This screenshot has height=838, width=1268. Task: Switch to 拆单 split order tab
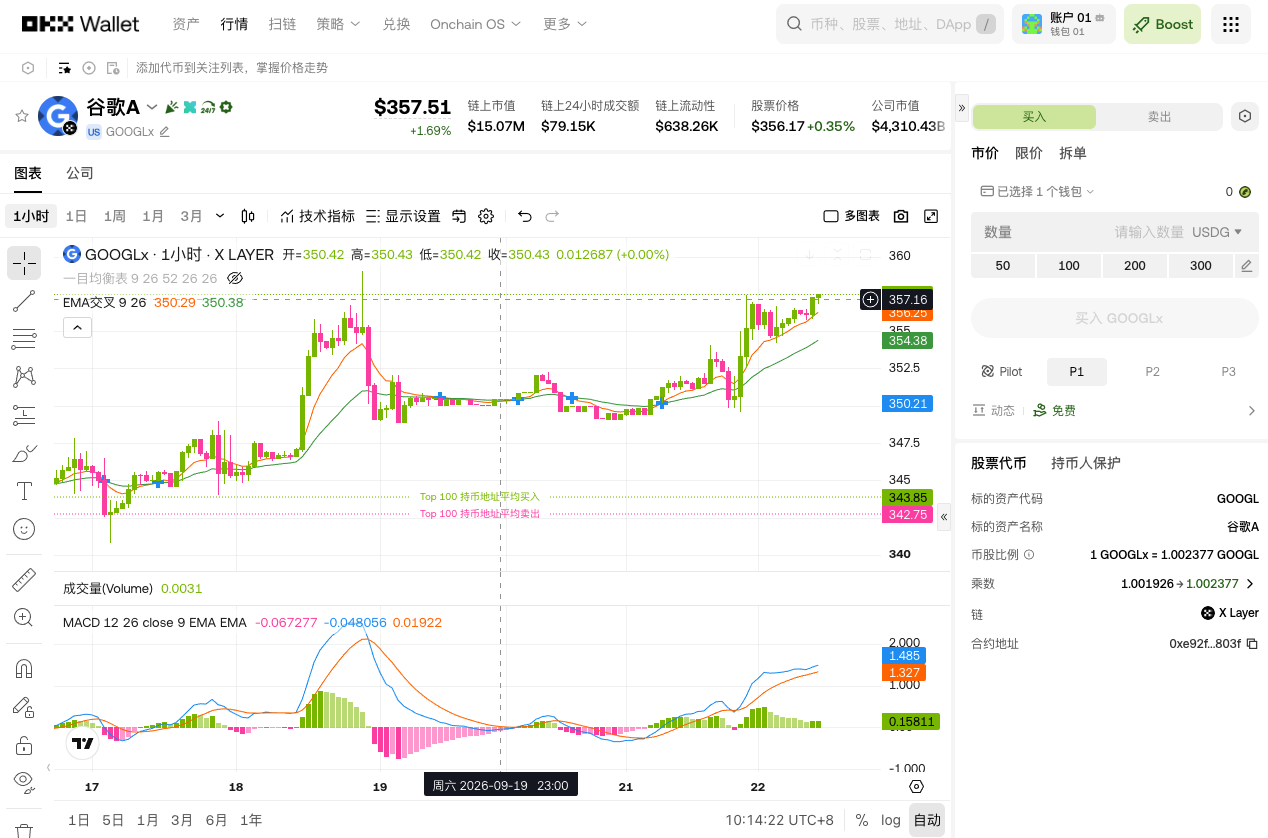1073,153
